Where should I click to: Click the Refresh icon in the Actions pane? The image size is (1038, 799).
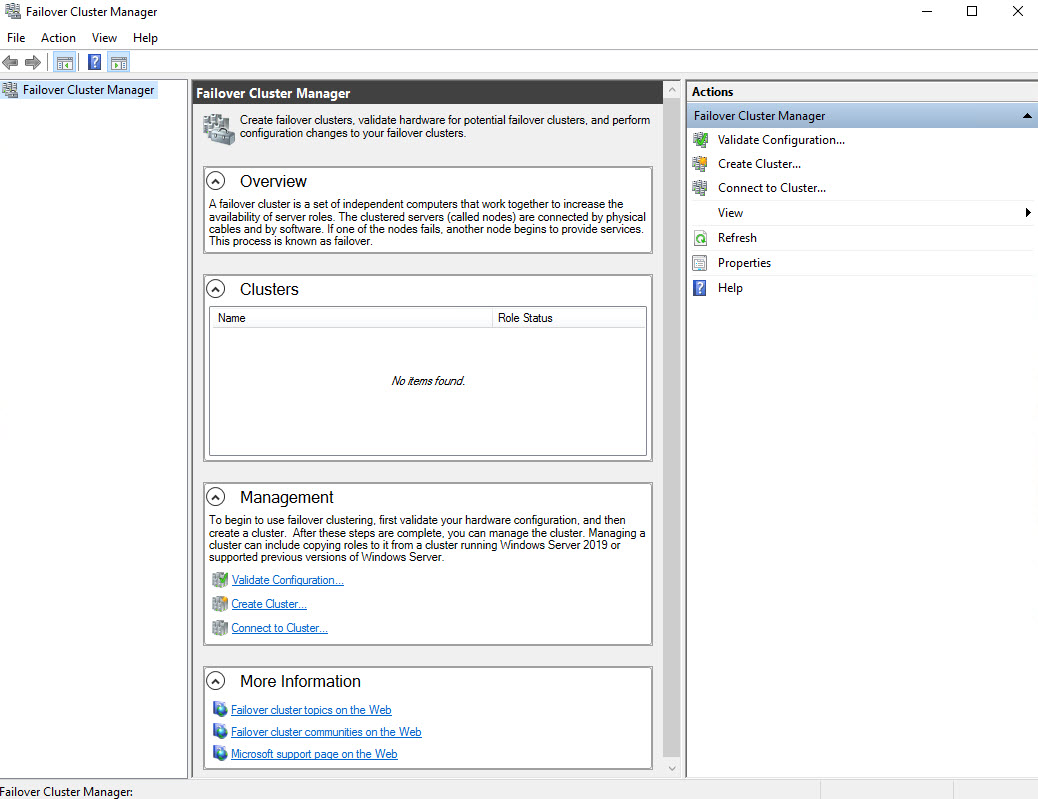[x=700, y=238]
